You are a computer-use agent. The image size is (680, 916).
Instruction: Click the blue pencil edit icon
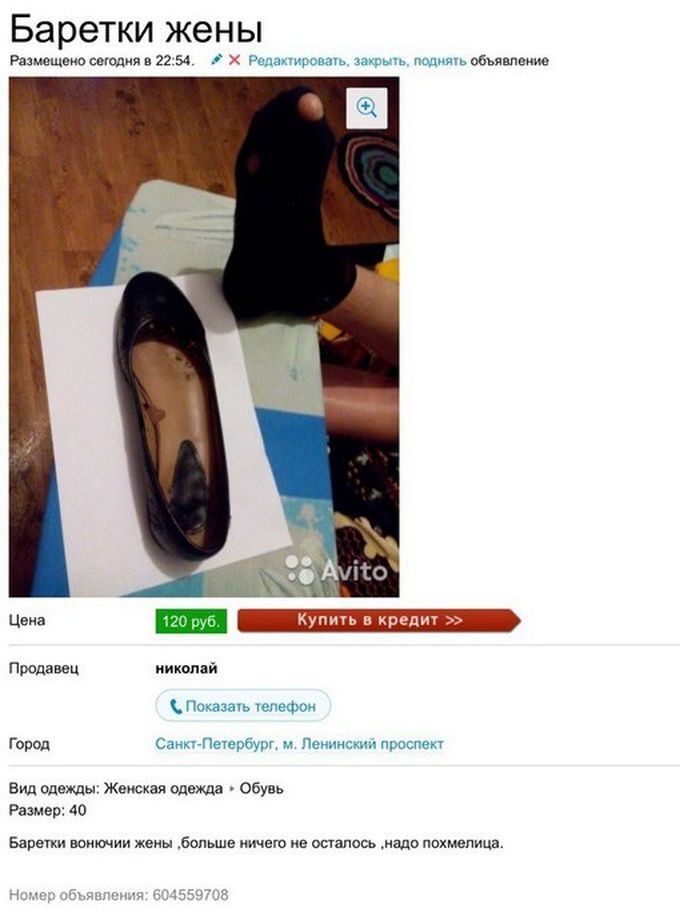(x=217, y=60)
